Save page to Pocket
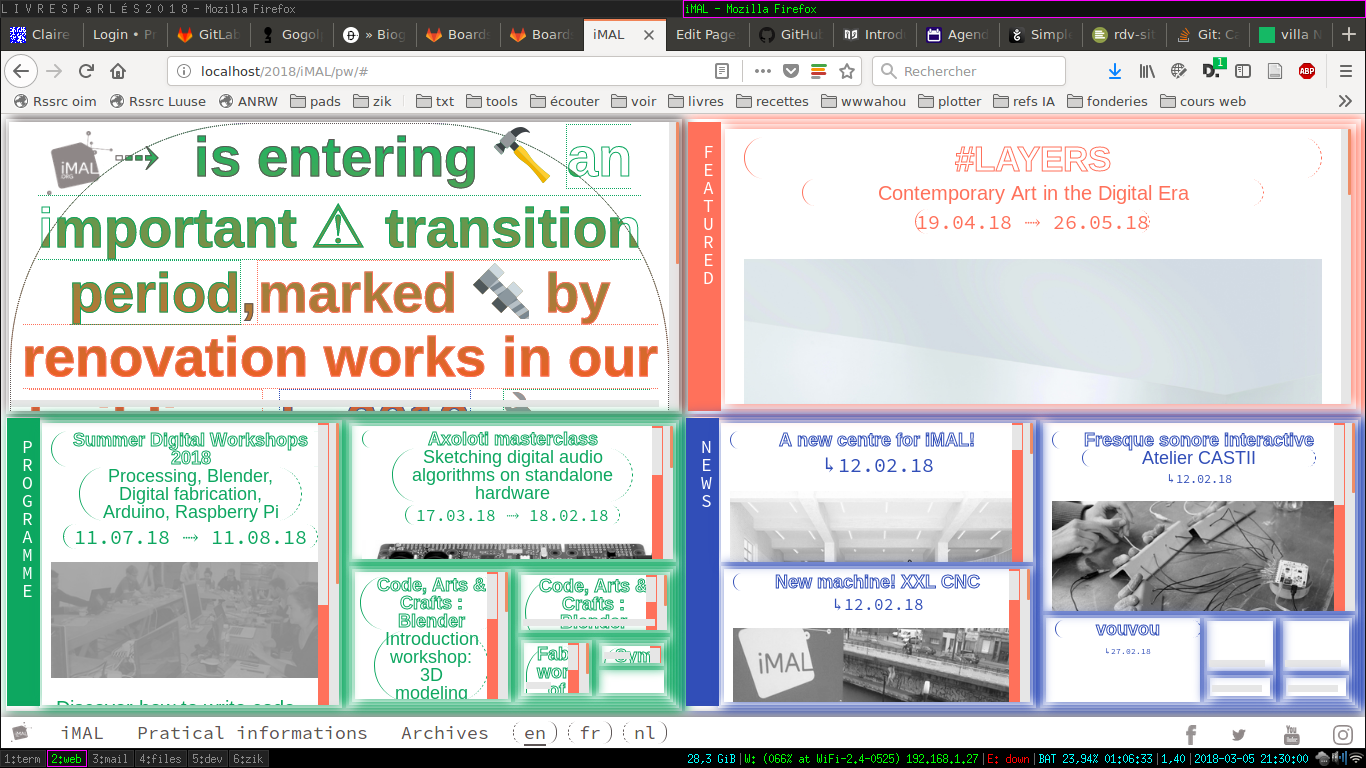 click(791, 71)
